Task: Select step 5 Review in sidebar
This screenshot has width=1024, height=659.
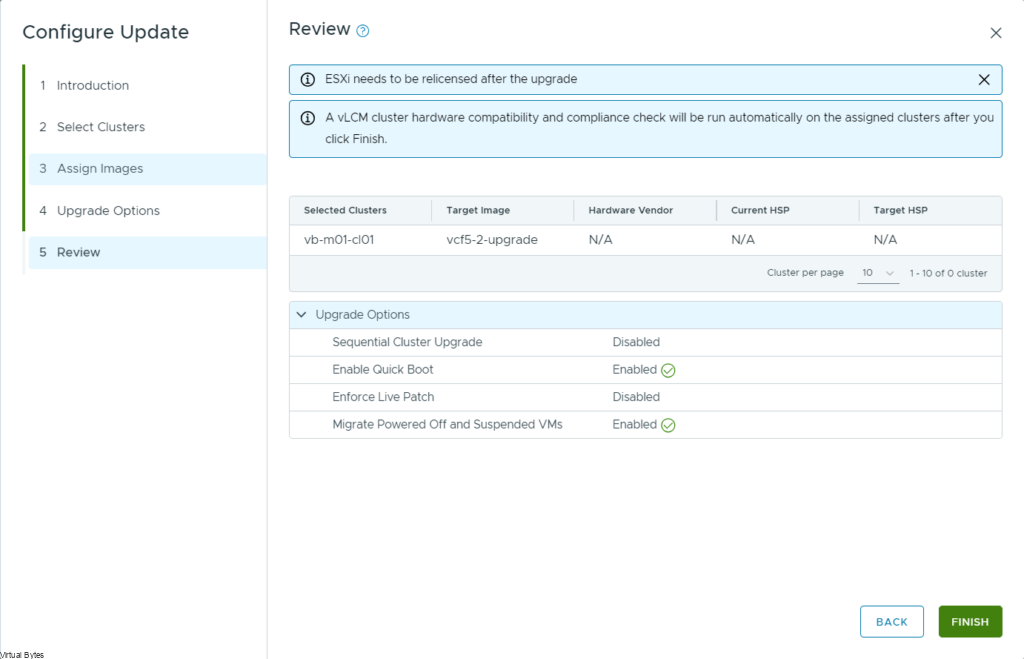Action: [x=78, y=253]
